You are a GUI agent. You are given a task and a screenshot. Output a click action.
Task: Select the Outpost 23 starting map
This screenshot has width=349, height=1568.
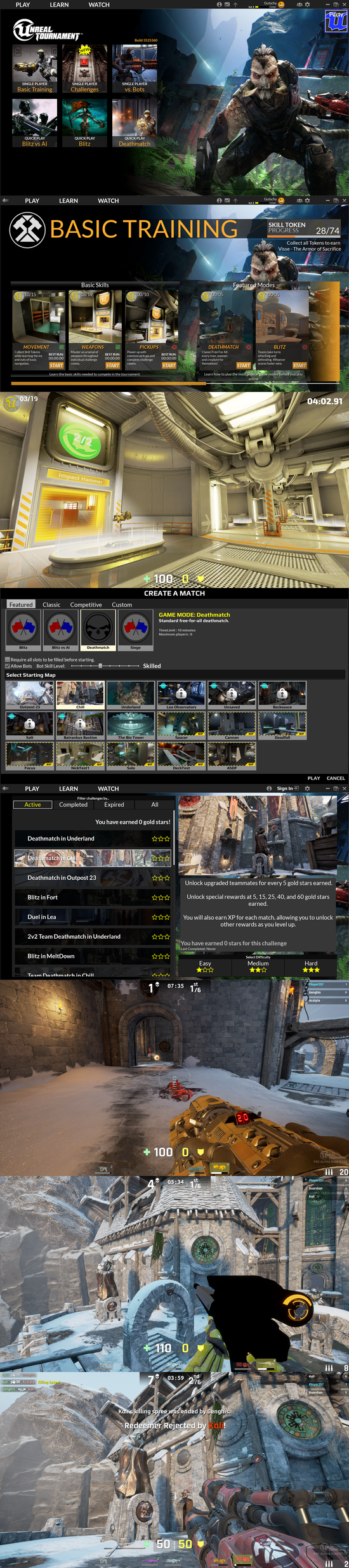click(x=29, y=695)
